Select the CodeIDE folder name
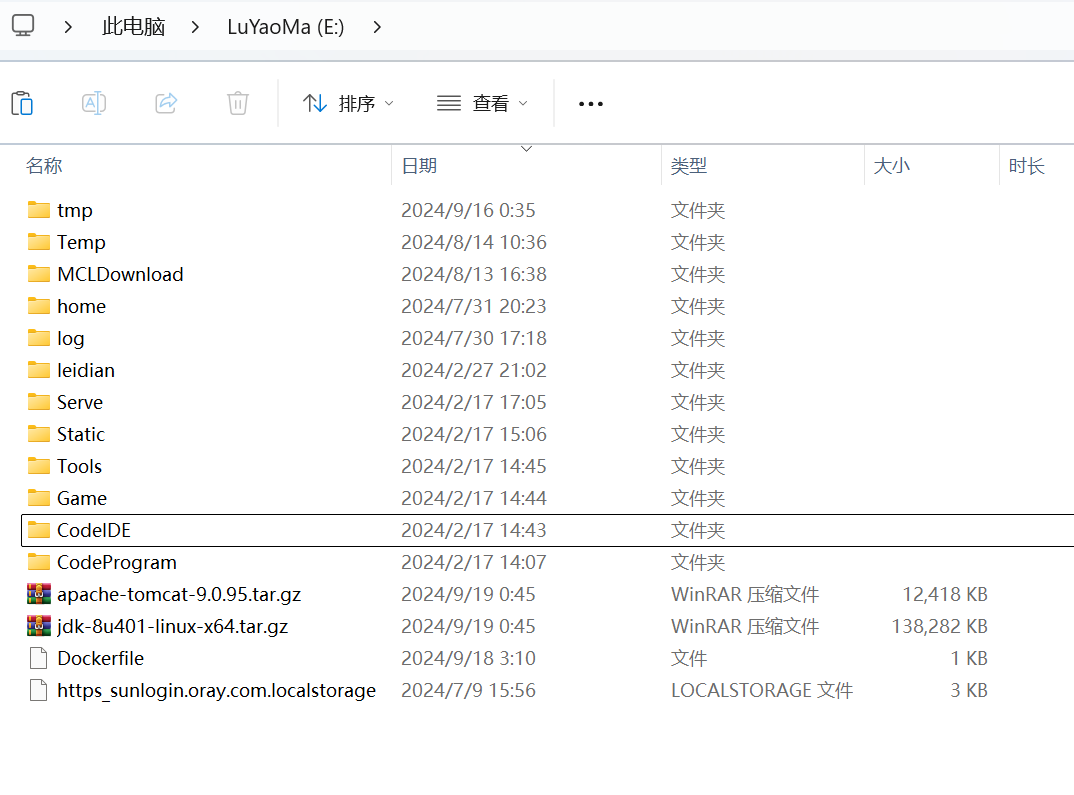Image resolution: width=1074 pixels, height=795 pixels. tap(94, 530)
